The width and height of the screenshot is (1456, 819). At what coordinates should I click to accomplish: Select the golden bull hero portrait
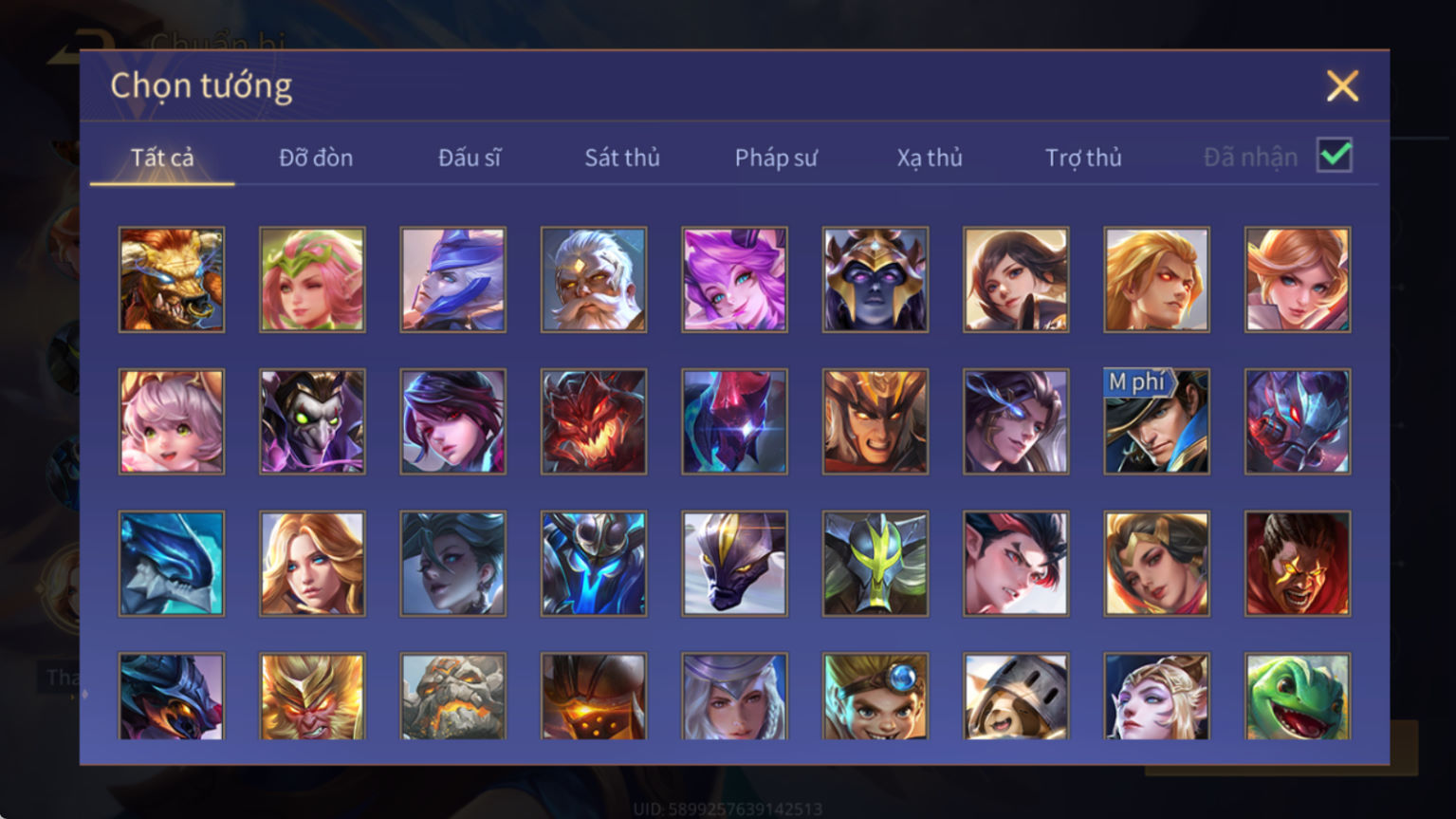172,279
